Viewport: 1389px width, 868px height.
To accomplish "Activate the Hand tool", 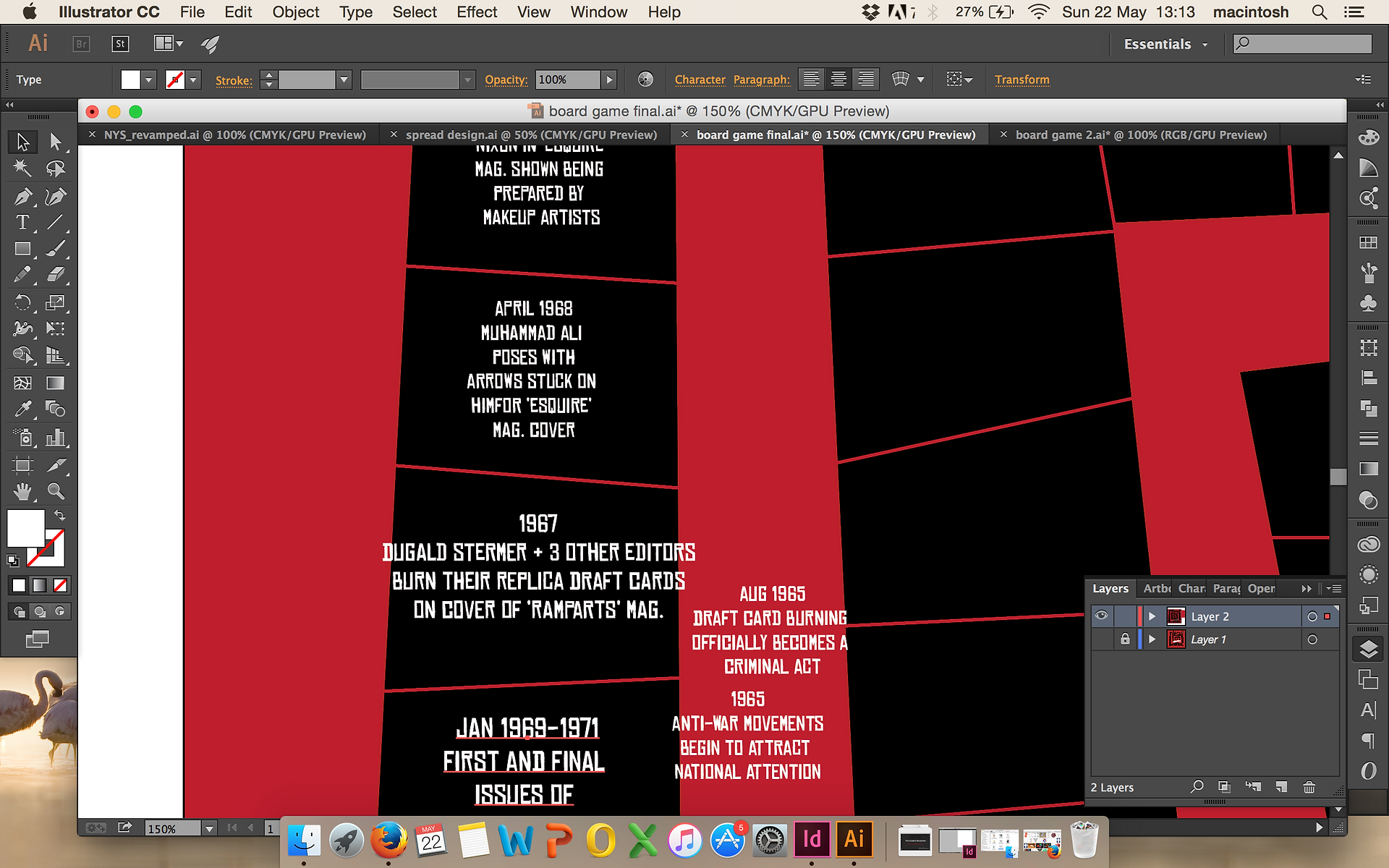I will (23, 492).
